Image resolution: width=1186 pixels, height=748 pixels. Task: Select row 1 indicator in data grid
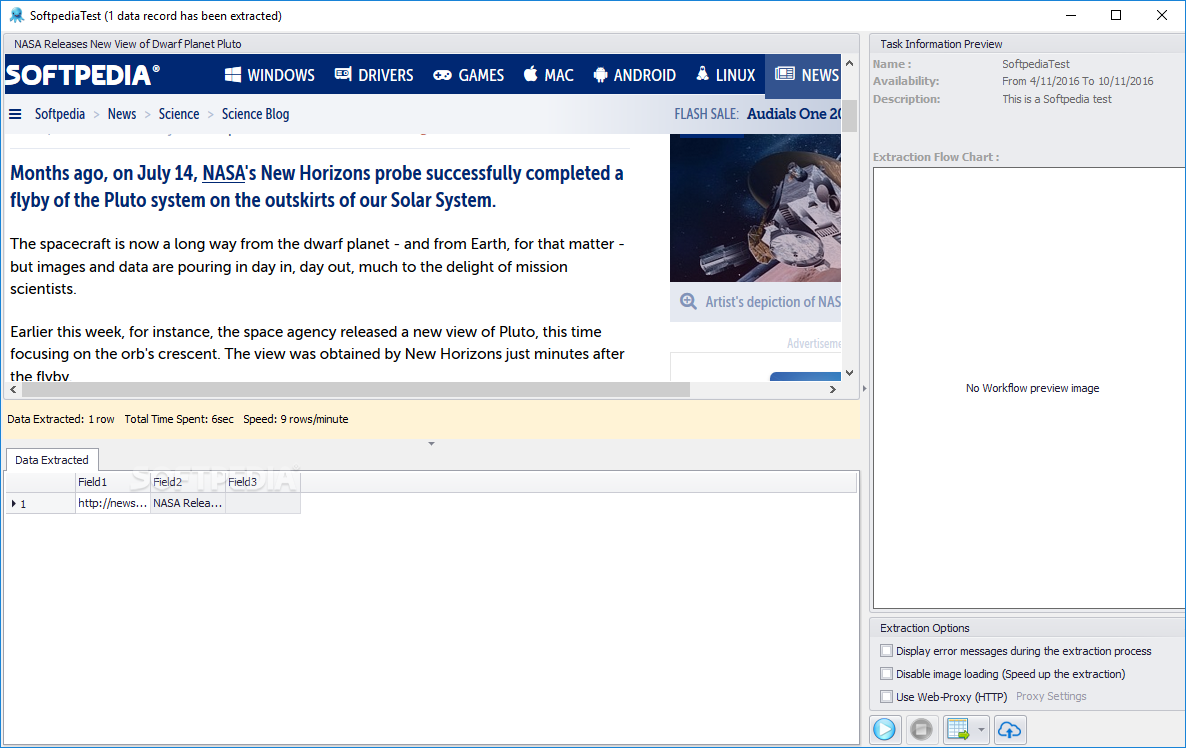tap(40, 503)
